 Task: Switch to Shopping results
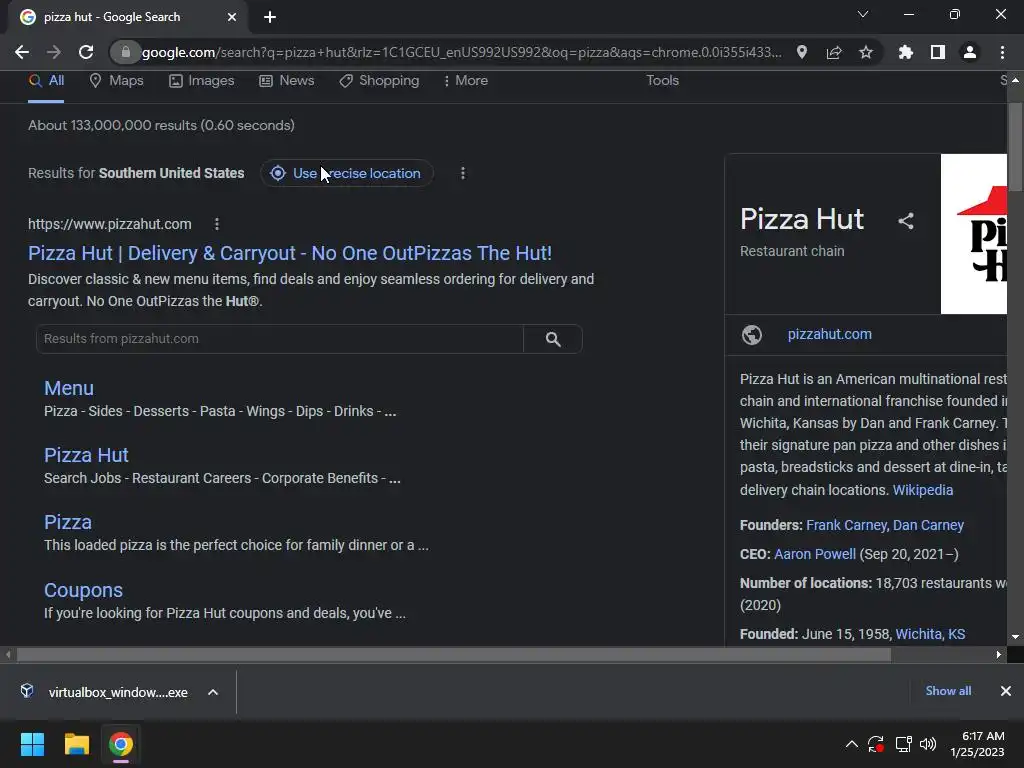click(x=379, y=80)
